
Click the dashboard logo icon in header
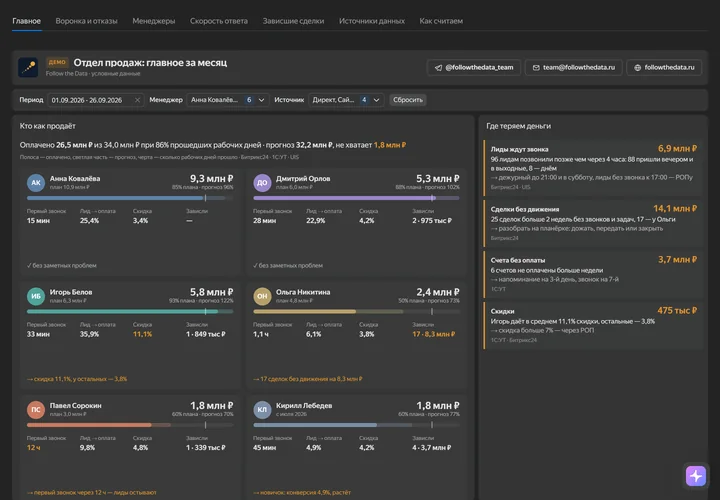tap(28, 67)
